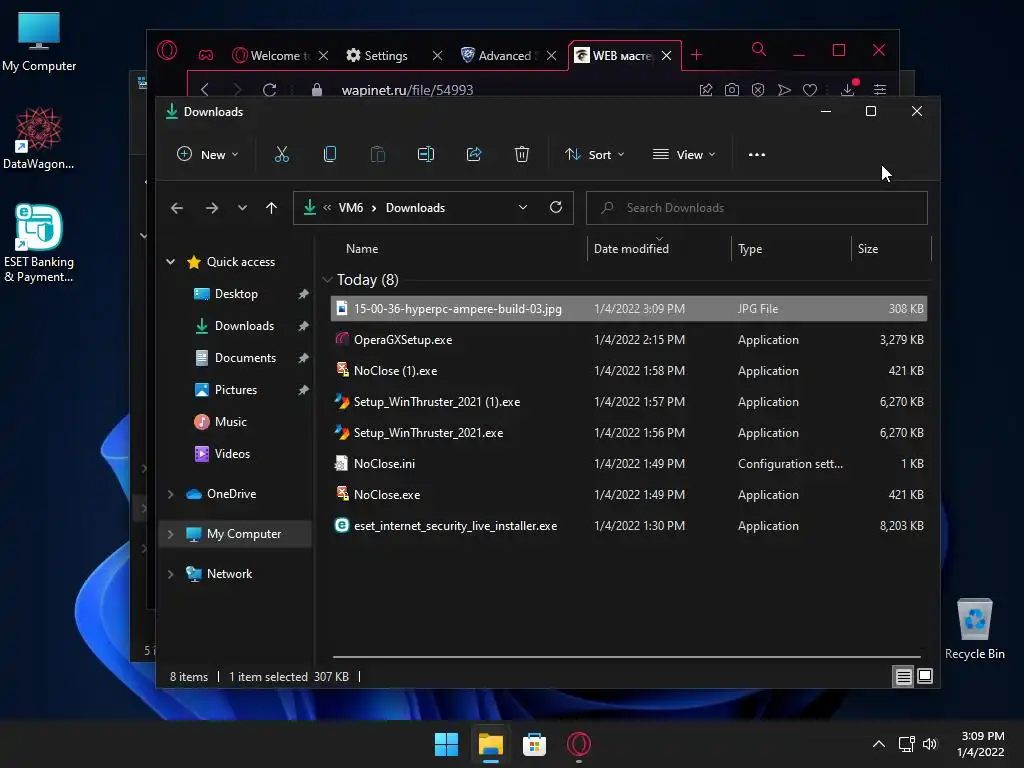Sort by Date modified column header
This screenshot has height=768, width=1024.
631,249
